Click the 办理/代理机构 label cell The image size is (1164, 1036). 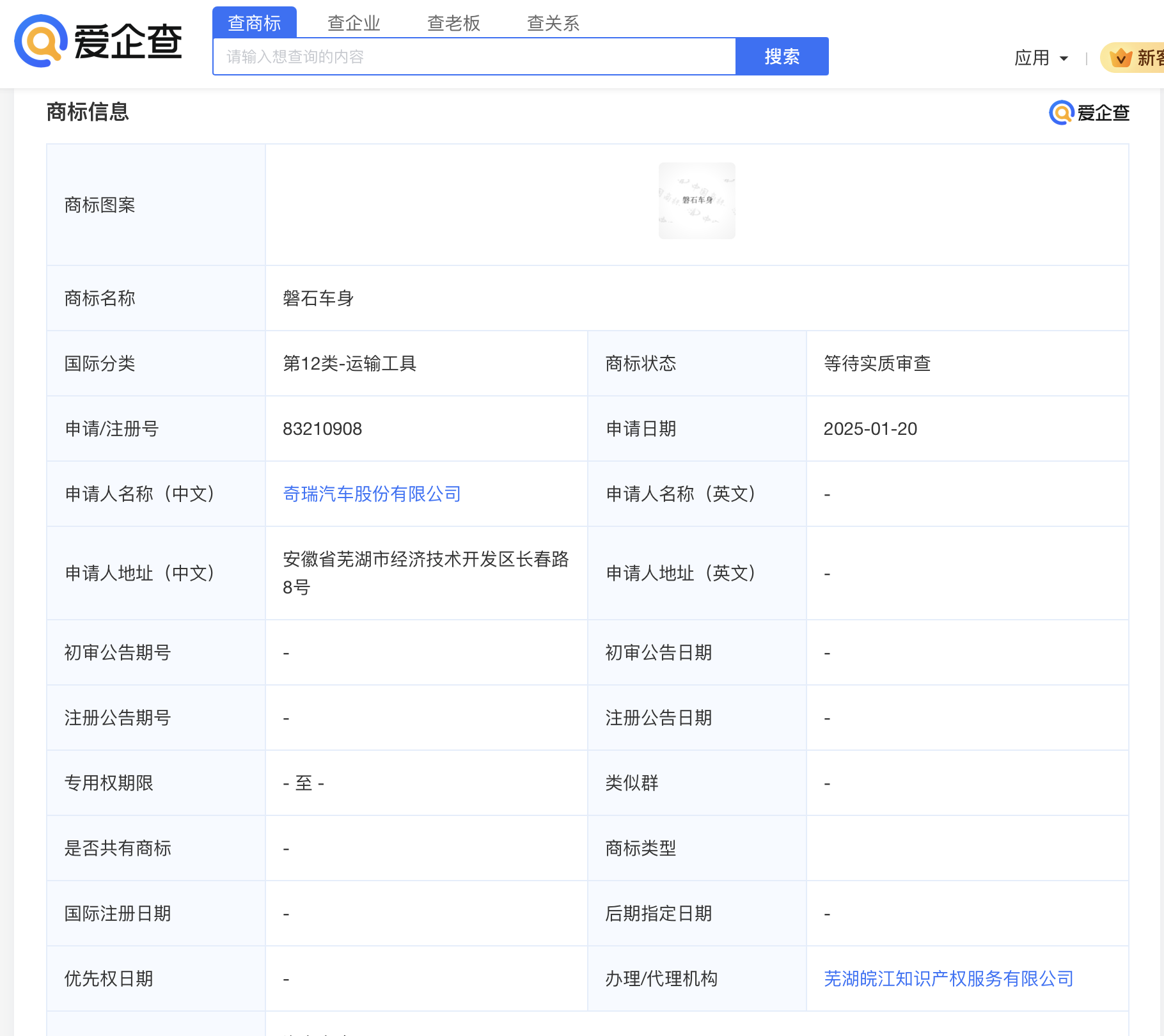(697, 978)
